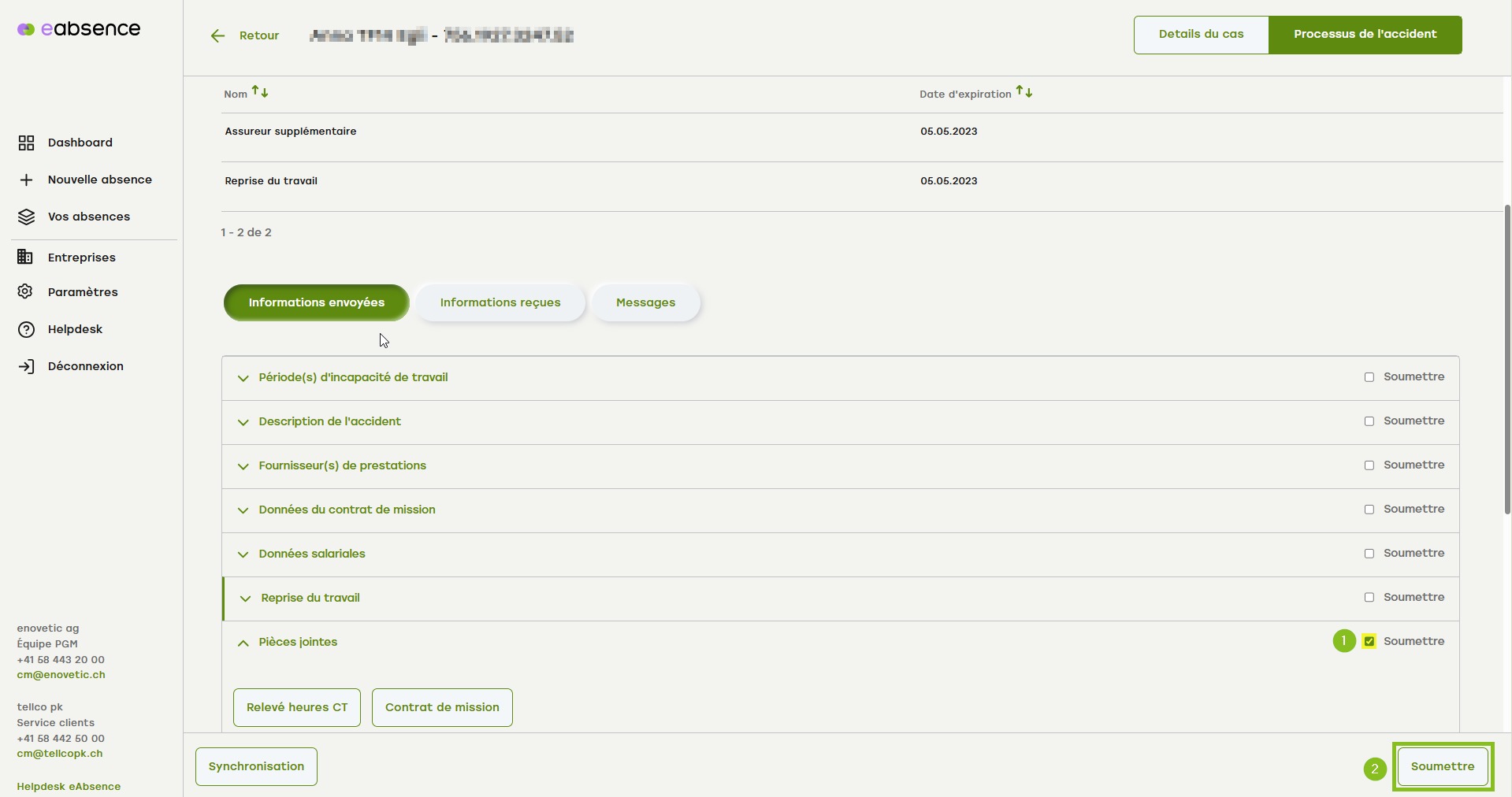Image resolution: width=1512 pixels, height=797 pixels.
Task: Click the Vos absences layers icon
Action: (x=26, y=217)
